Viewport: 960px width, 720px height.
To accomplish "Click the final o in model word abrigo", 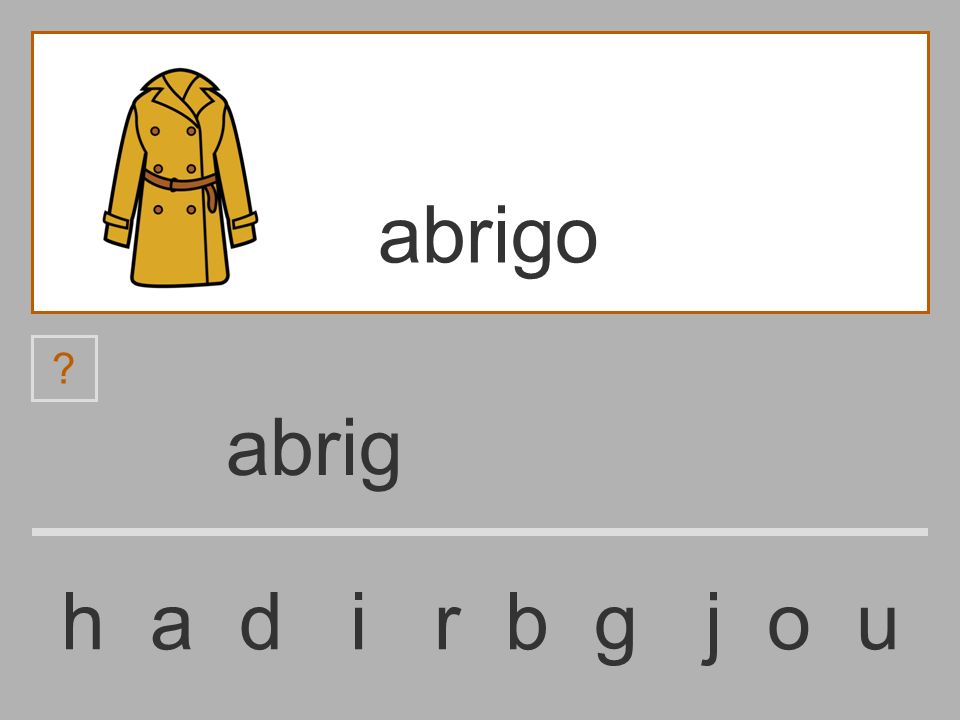I will click(575, 241).
